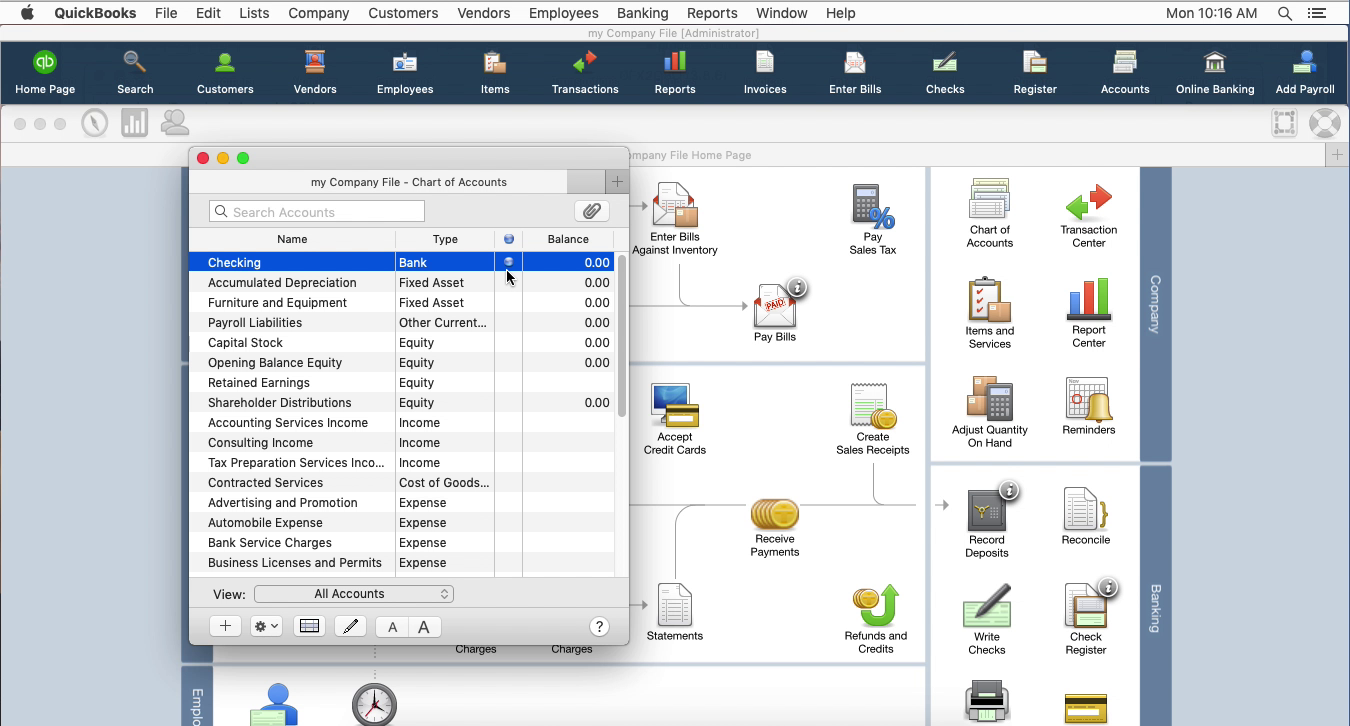The width and height of the screenshot is (1350, 726).
Task: Open the Accounts toolbar icon
Action: [1125, 72]
